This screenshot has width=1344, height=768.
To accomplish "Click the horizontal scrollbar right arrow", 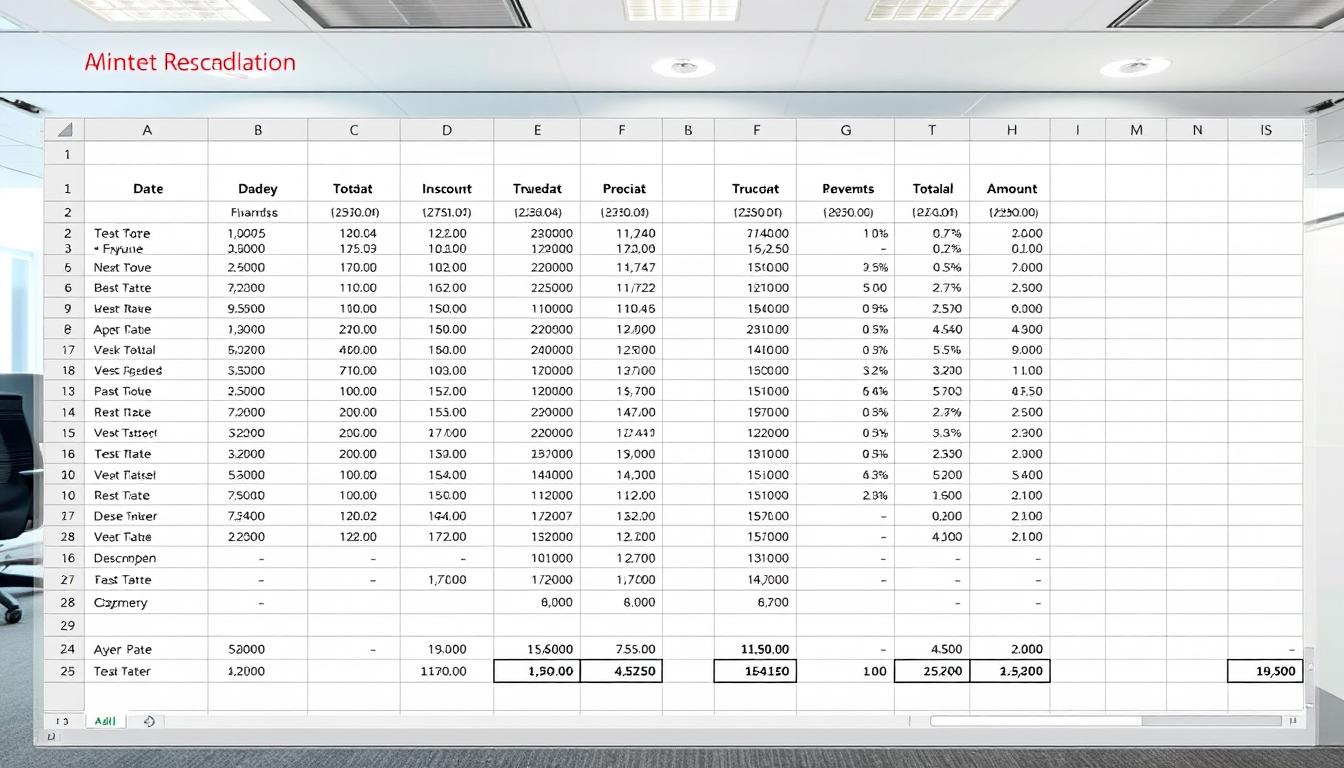I will tap(1294, 720).
